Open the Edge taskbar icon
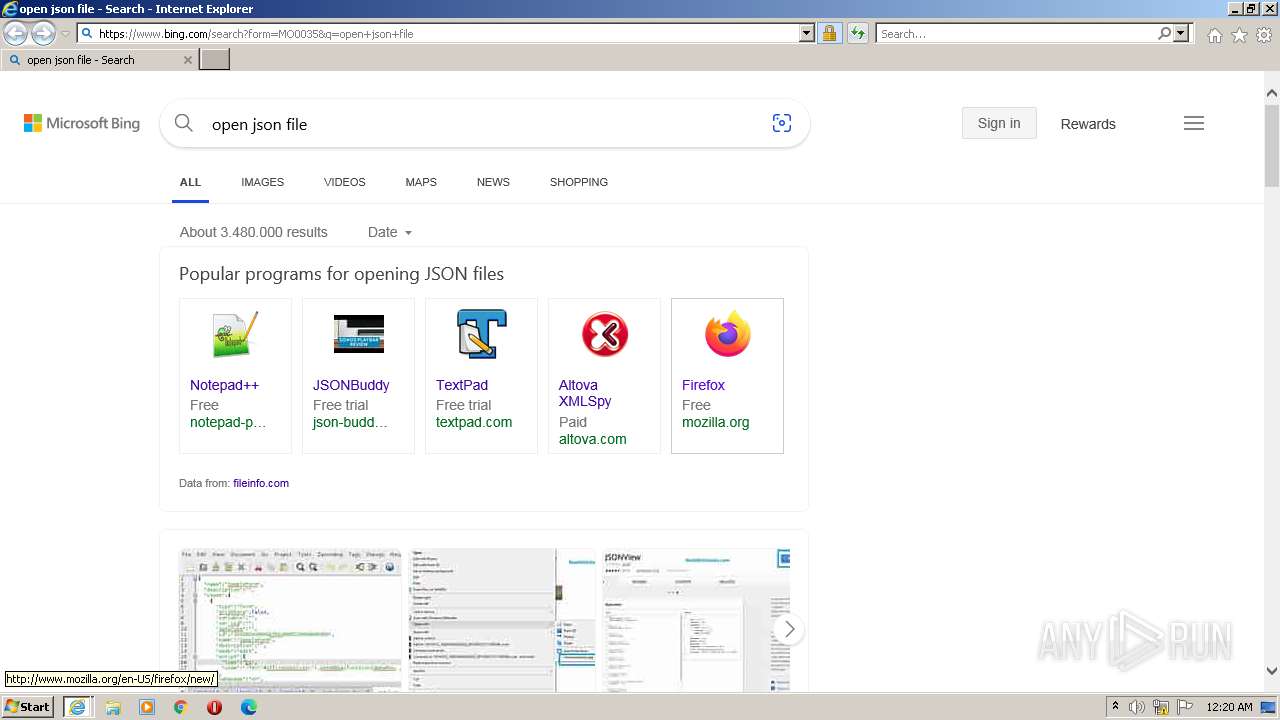The height and width of the screenshot is (720, 1280). pyautogui.click(x=249, y=707)
